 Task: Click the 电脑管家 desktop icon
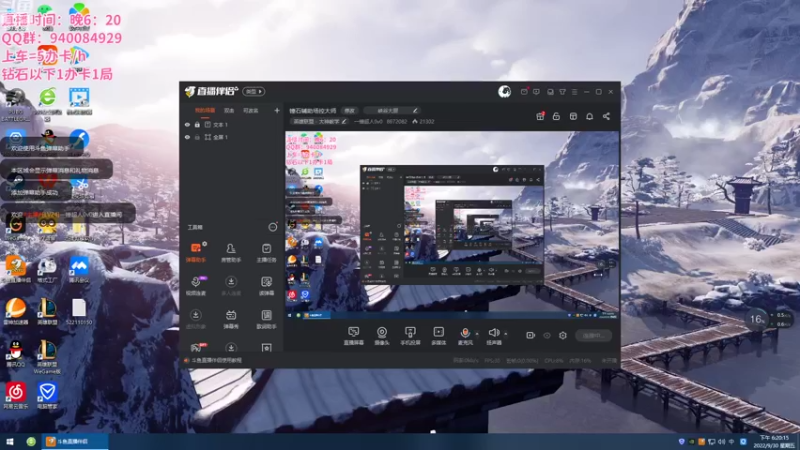click(x=47, y=396)
